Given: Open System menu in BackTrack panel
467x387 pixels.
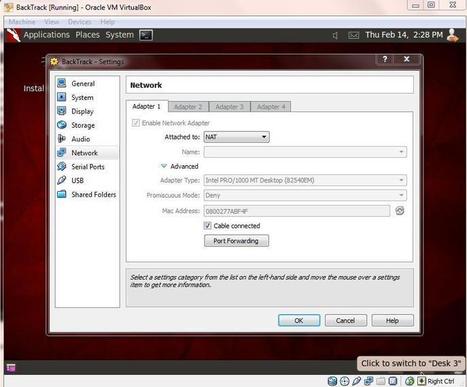Looking at the screenshot, I should click(119, 35).
